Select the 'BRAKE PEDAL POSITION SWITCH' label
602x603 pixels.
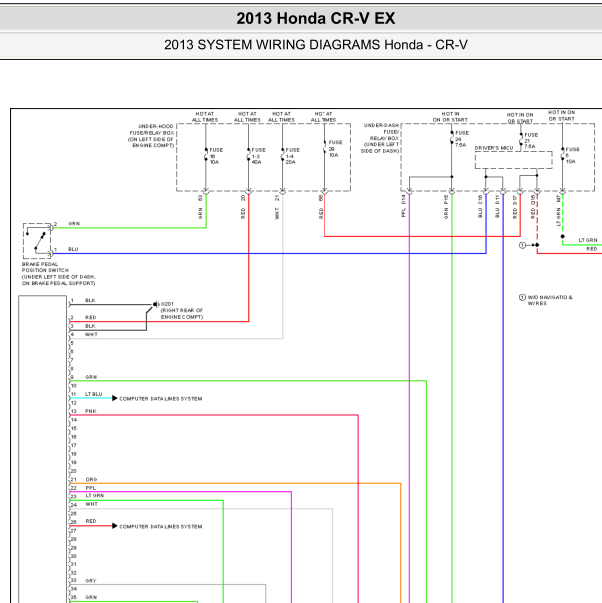[x=58, y=274]
